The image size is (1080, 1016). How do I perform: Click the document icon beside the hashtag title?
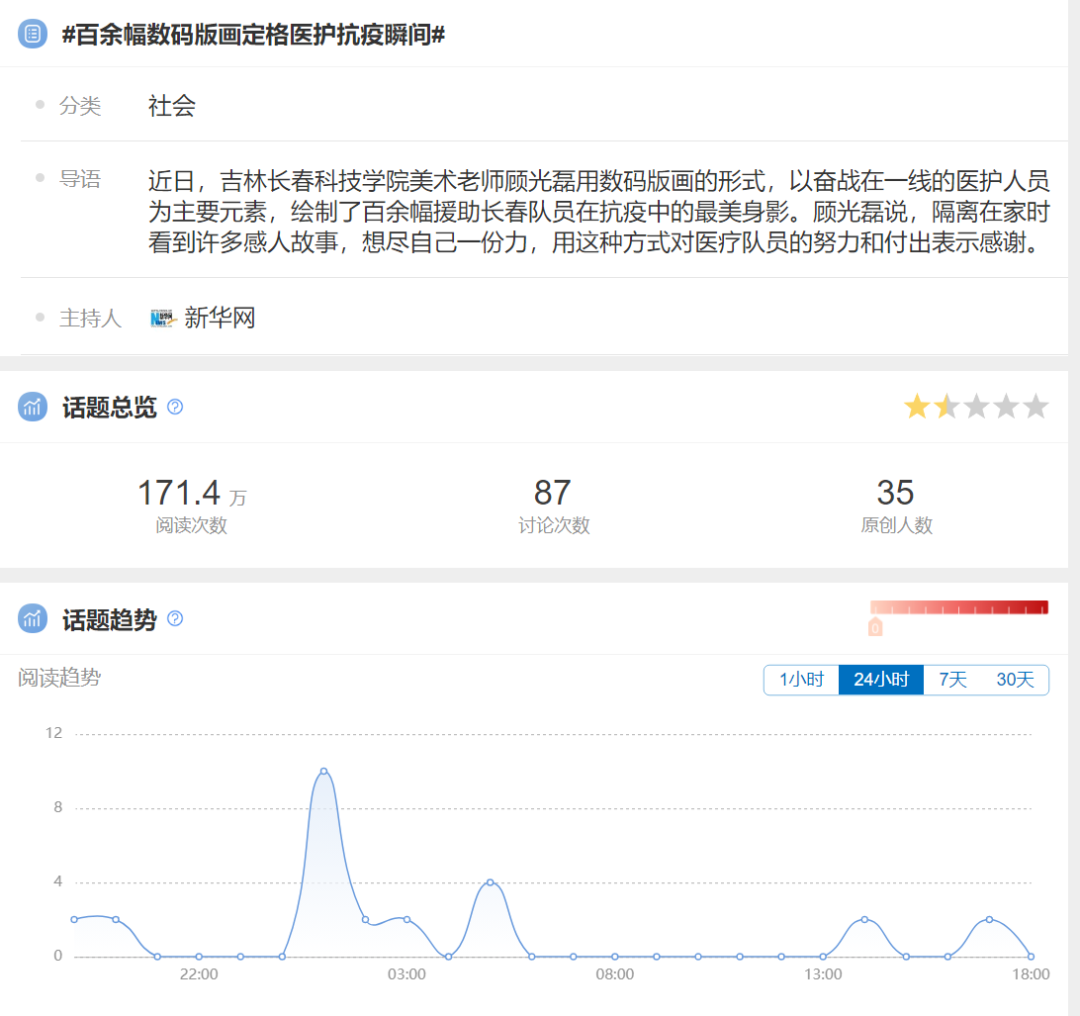click(32, 34)
